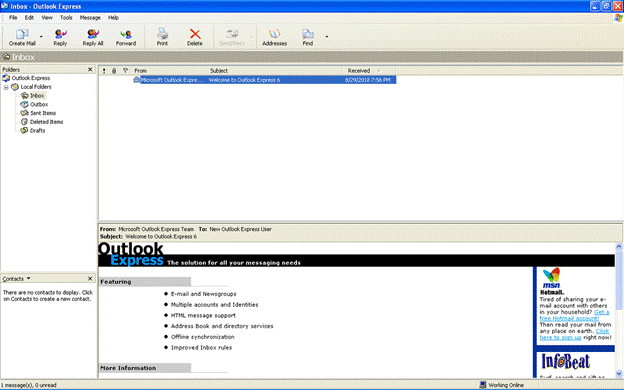Image resolution: width=624 pixels, height=390 pixels.
Task: Click the envelope icon of Microsoft Outlook Express message
Action: [136, 80]
